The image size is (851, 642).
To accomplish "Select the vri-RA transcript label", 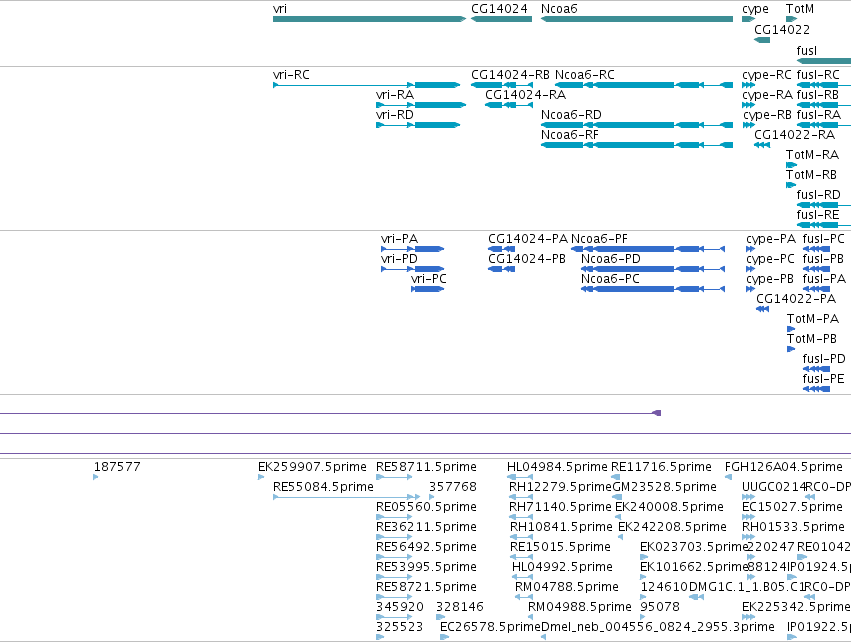I will [395, 94].
